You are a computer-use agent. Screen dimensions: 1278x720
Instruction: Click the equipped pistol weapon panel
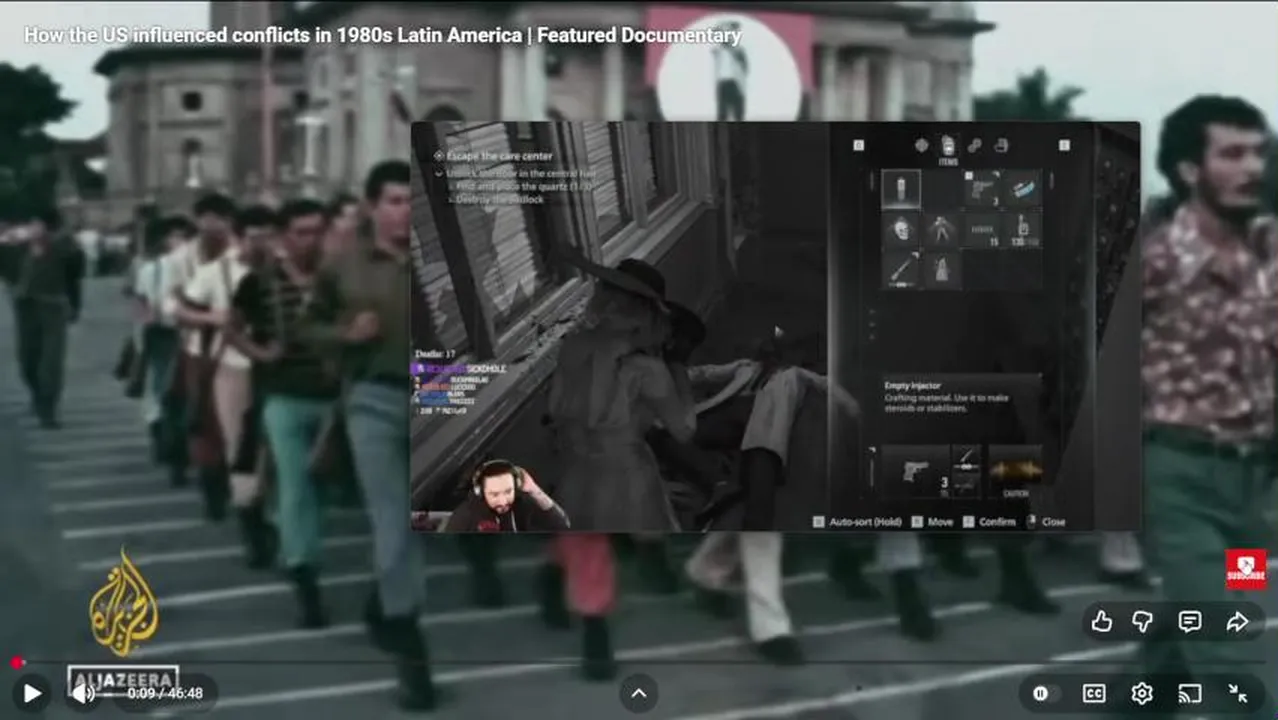[915, 471]
